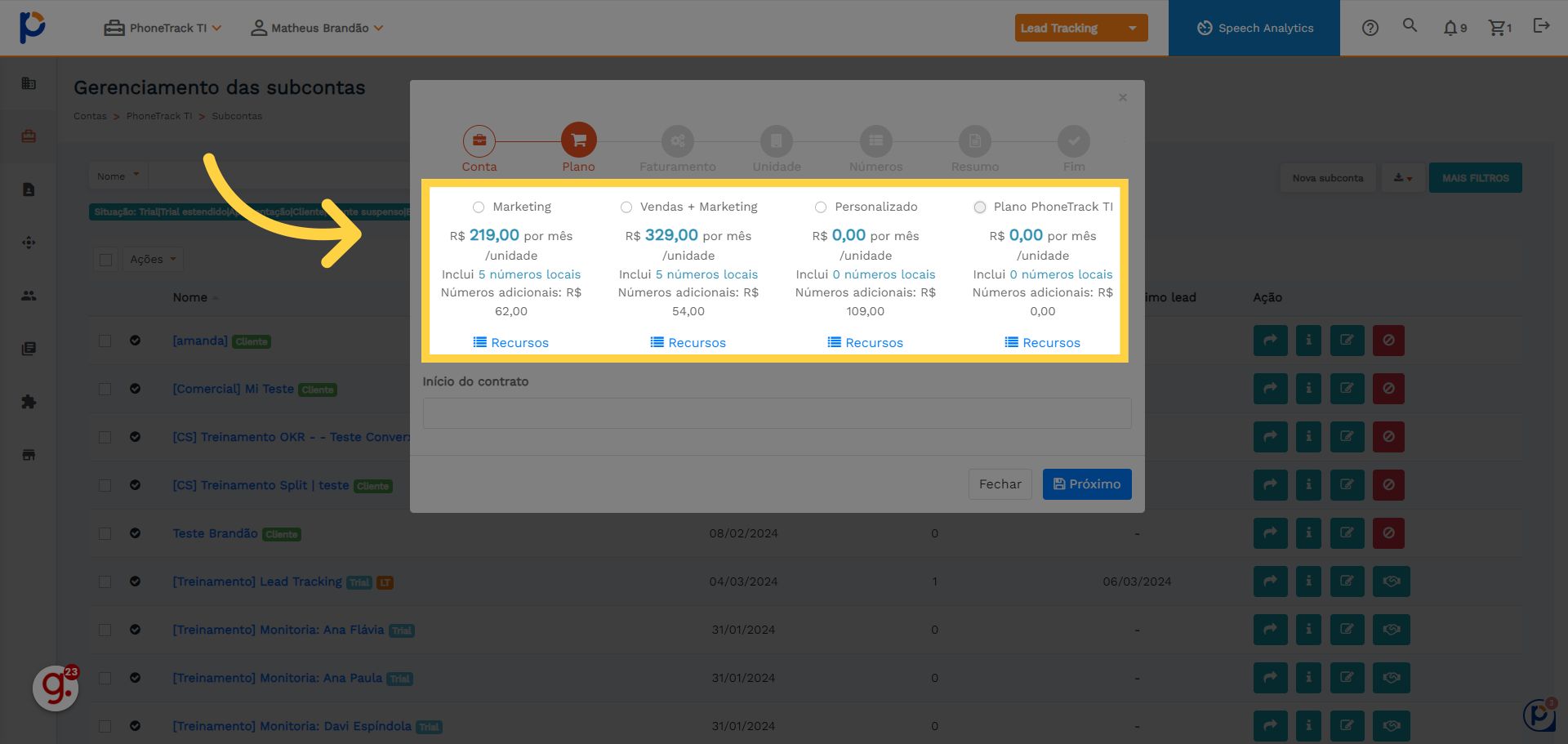
Task: Check the [Treinamento] Lead Tracking row checkbox
Action: click(x=105, y=581)
